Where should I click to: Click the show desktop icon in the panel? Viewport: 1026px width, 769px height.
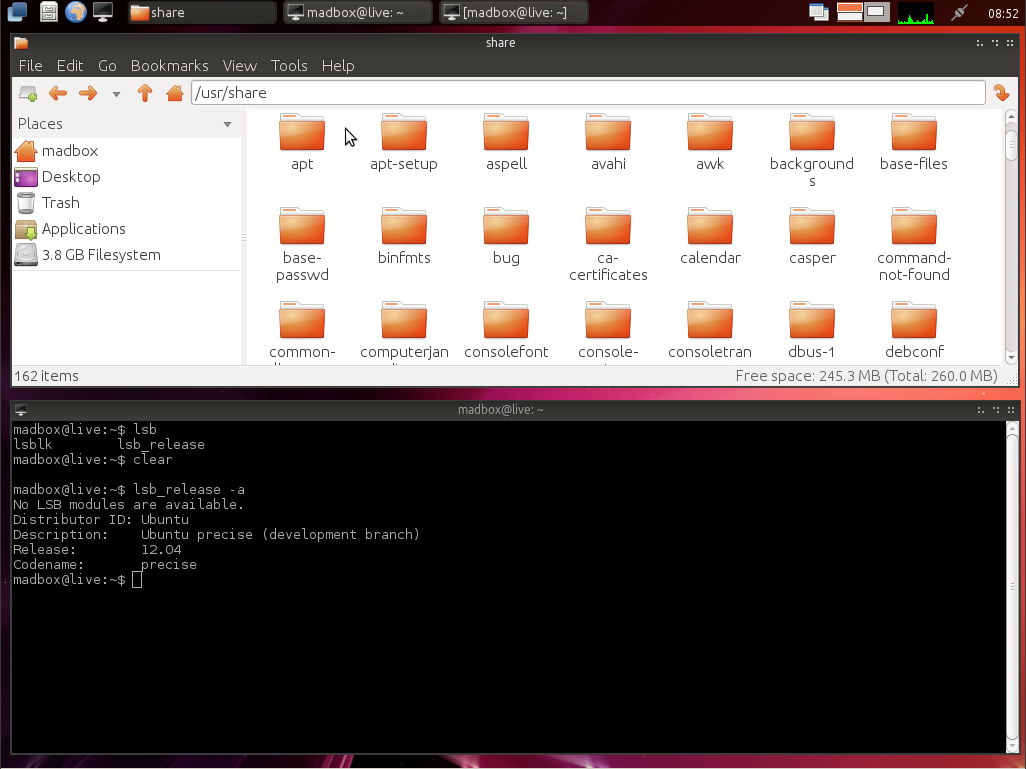pos(819,12)
